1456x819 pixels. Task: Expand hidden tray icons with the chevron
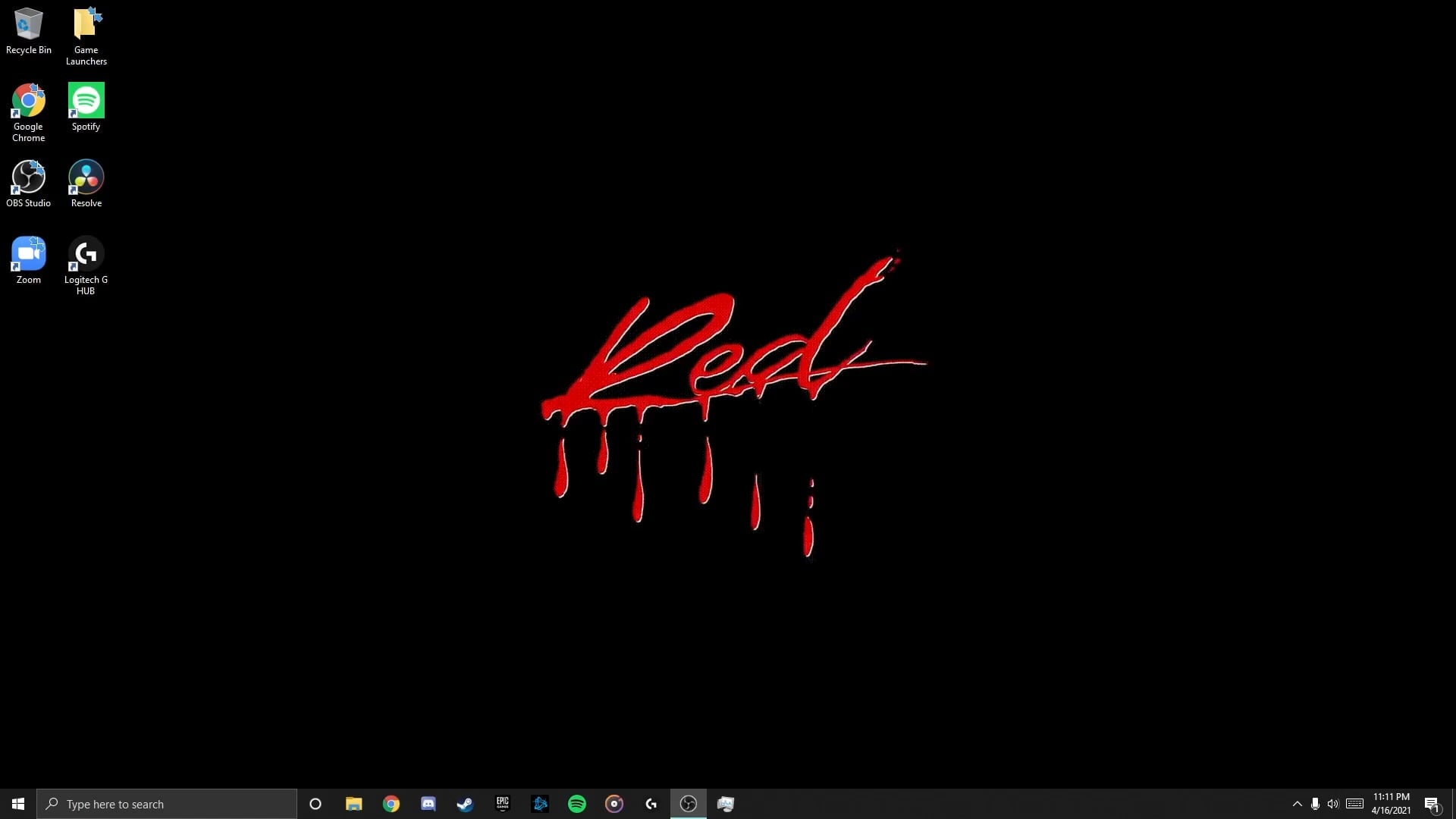[x=1296, y=803]
